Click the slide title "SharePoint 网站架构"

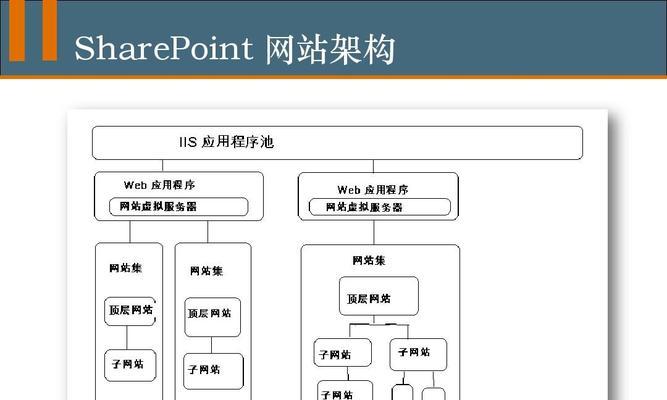pos(235,49)
